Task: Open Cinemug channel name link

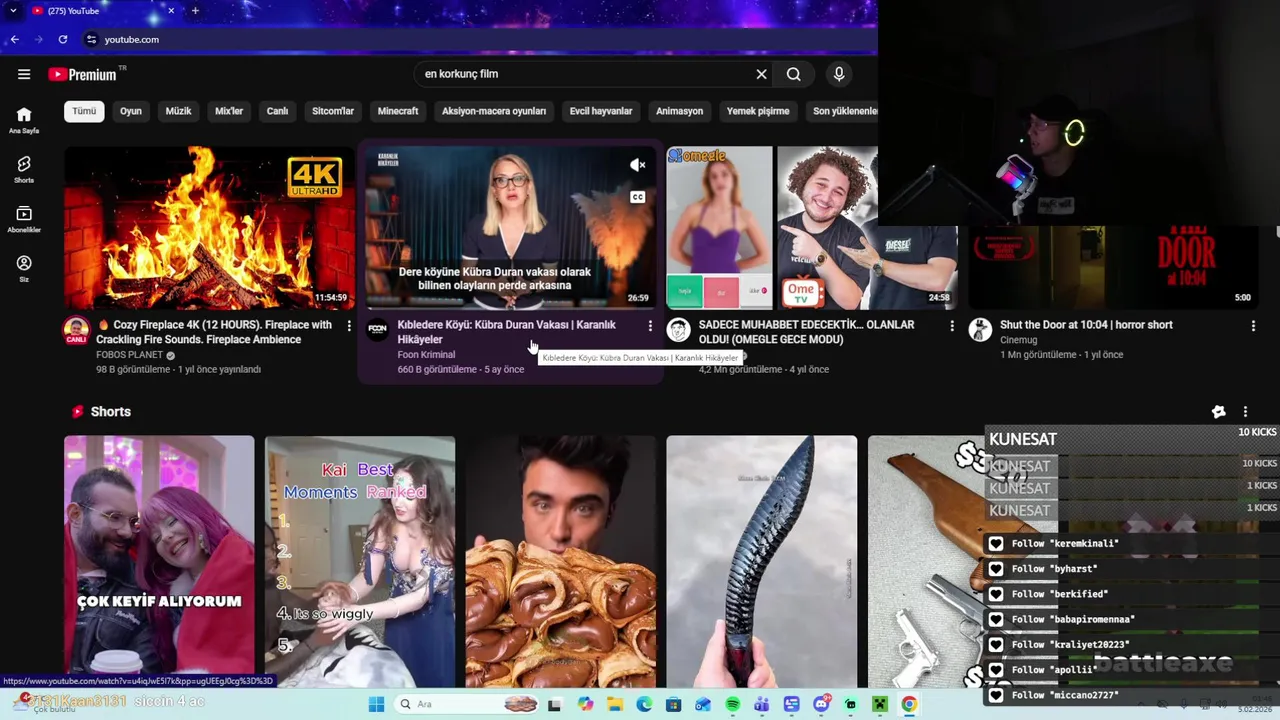Action: point(1018,340)
